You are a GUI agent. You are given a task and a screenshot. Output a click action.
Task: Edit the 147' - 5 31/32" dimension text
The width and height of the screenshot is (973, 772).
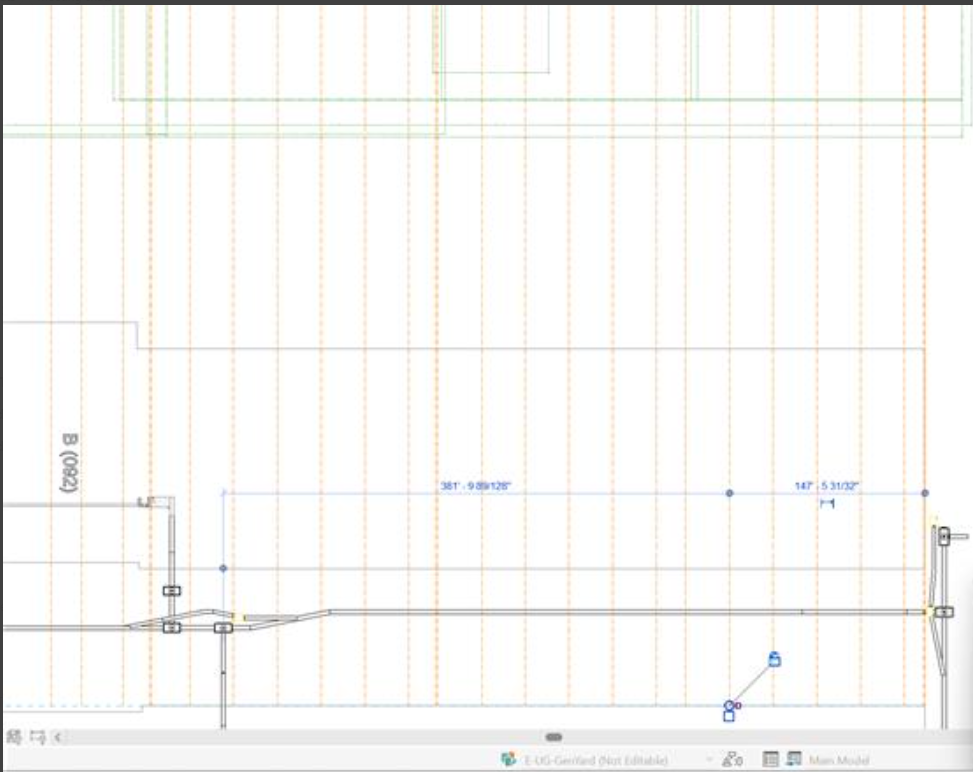[x=827, y=486]
